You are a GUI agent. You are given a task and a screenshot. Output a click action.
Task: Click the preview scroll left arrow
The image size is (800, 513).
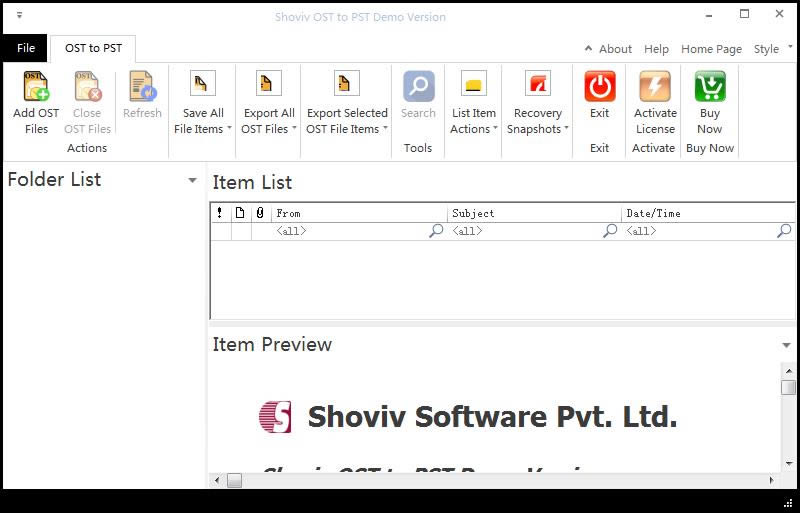[217, 480]
